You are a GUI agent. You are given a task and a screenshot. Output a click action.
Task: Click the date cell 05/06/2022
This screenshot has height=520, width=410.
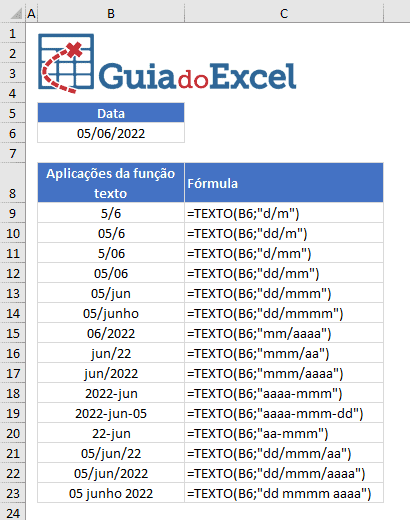(x=111, y=133)
